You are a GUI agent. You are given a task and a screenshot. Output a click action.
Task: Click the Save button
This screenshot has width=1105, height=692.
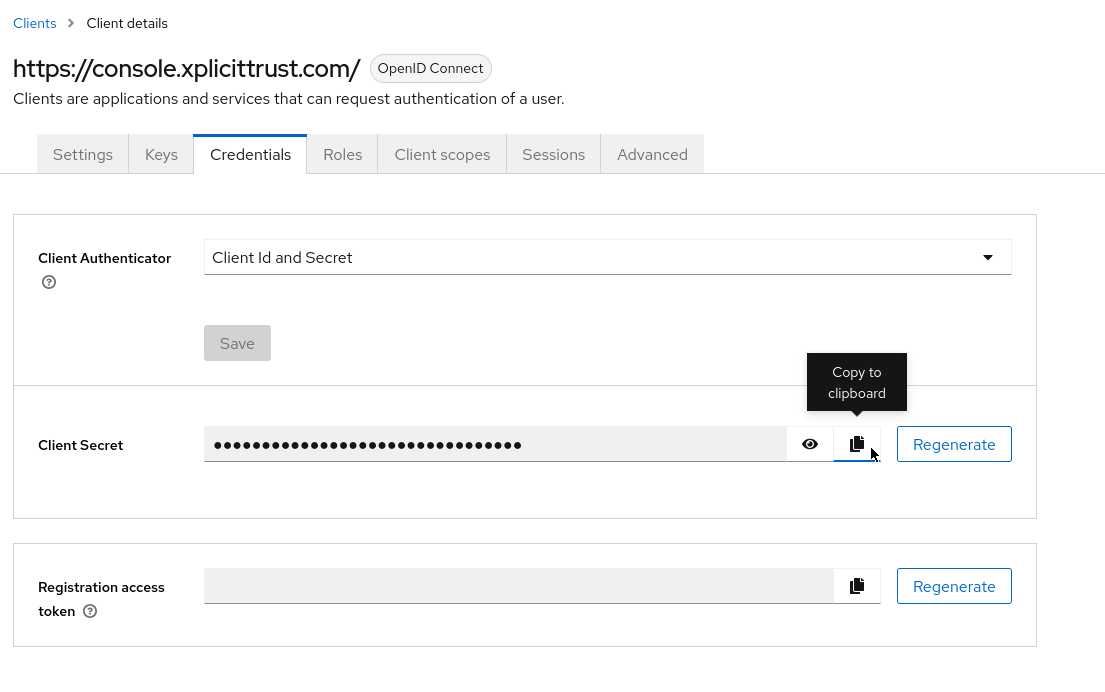pyautogui.click(x=237, y=343)
